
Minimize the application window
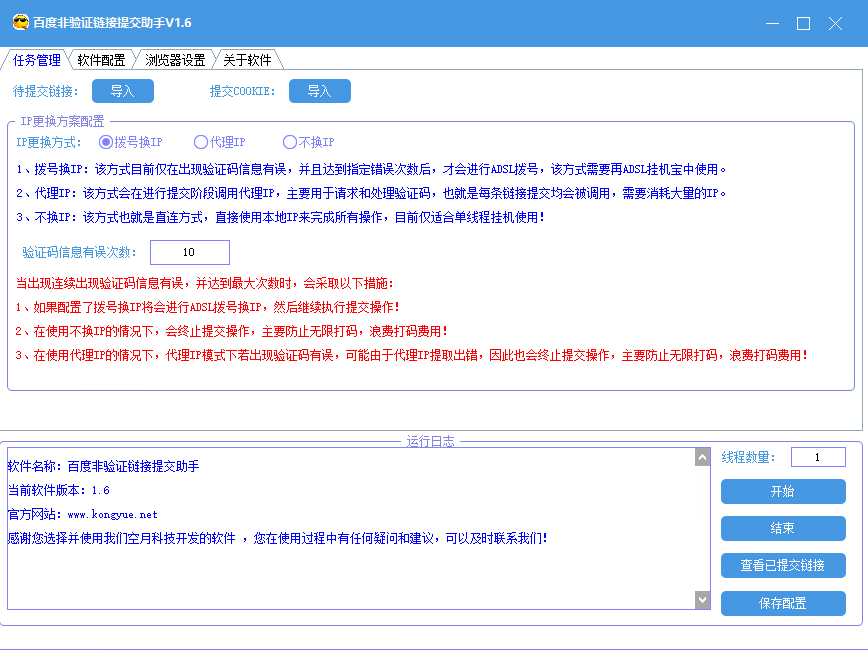[772, 23]
